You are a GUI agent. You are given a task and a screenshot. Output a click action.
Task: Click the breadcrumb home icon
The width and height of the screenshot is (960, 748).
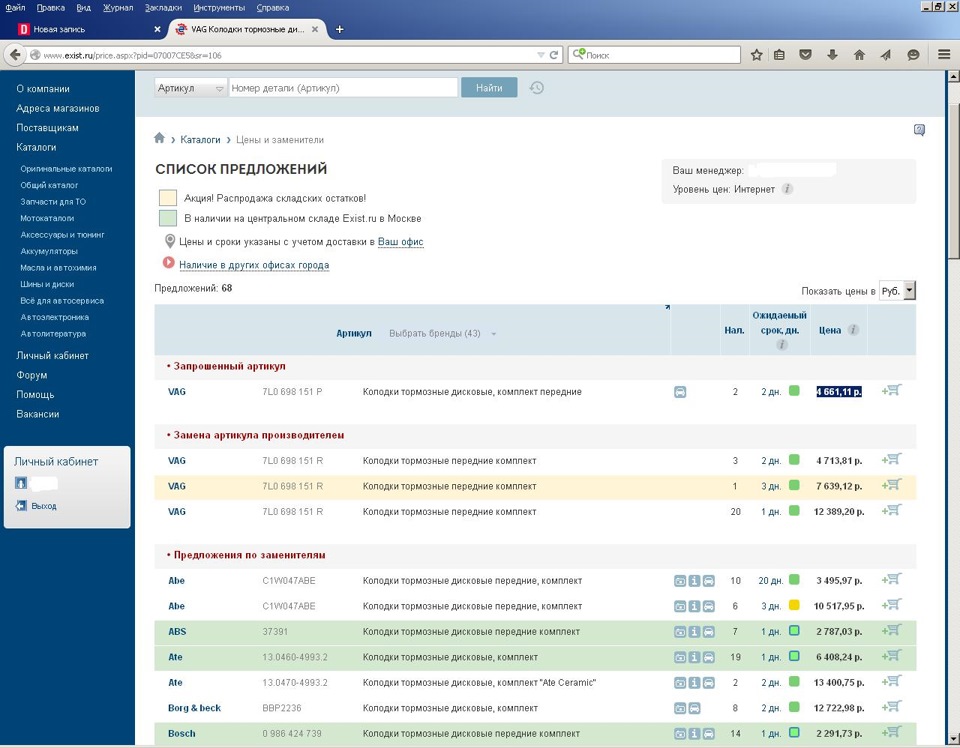(x=159, y=138)
